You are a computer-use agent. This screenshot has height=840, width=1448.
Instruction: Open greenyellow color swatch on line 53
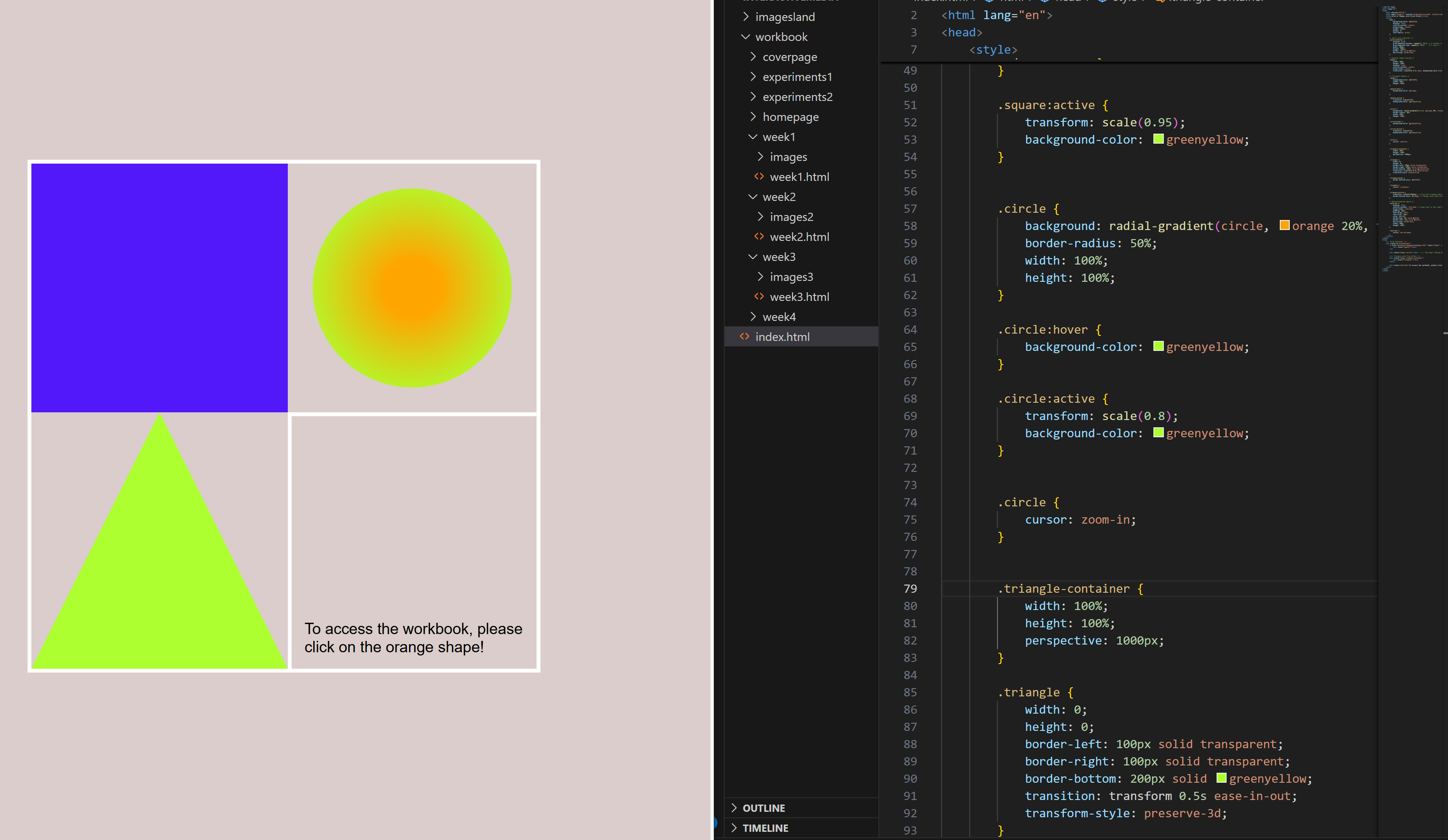(1158, 139)
